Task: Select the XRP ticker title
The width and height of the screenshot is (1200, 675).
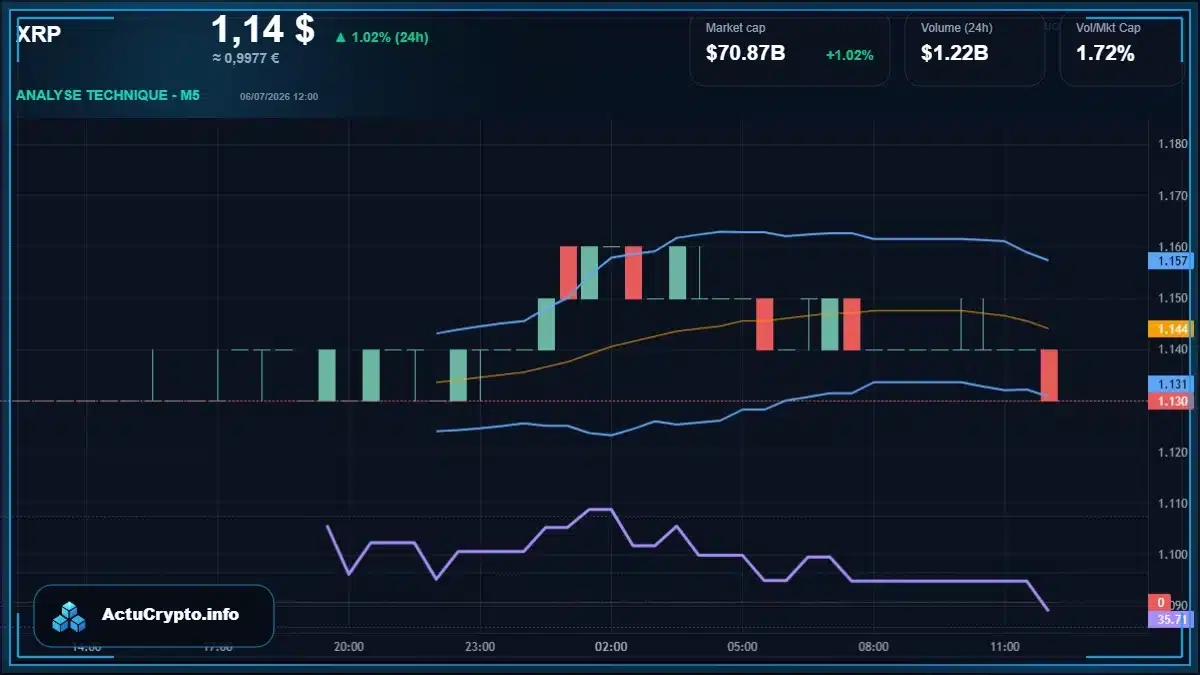Action: 39,33
